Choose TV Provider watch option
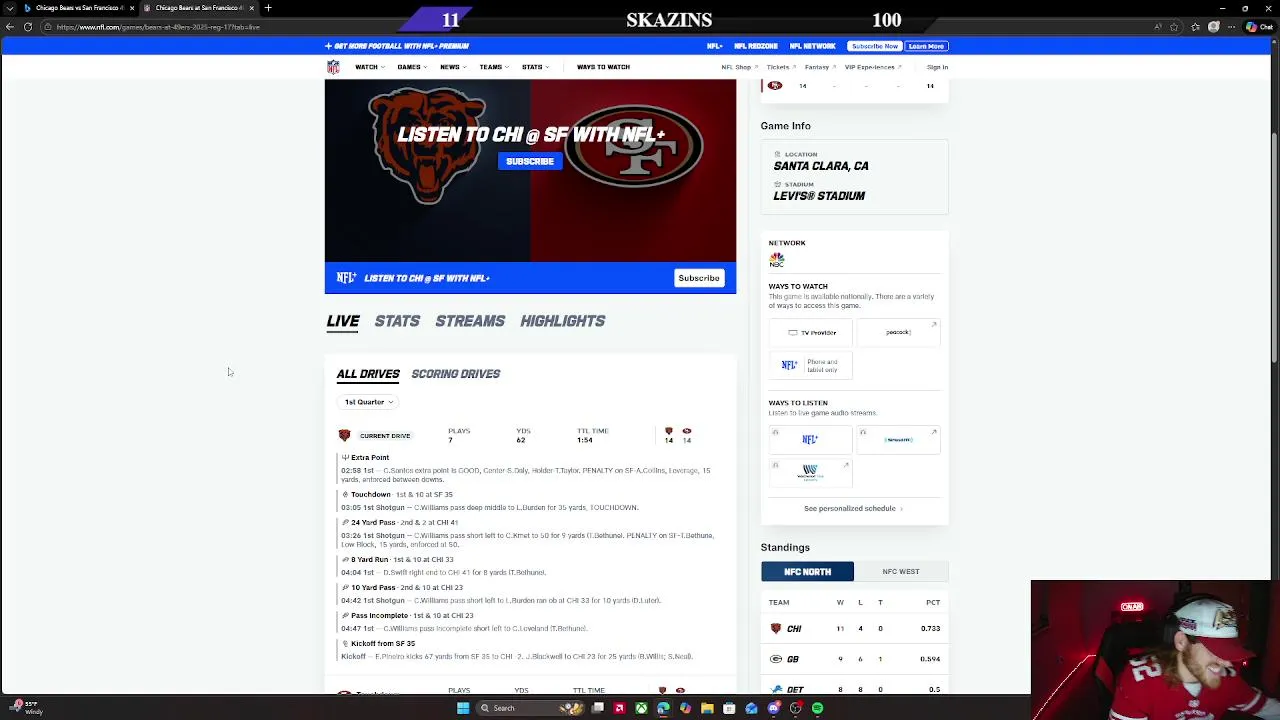 point(811,332)
